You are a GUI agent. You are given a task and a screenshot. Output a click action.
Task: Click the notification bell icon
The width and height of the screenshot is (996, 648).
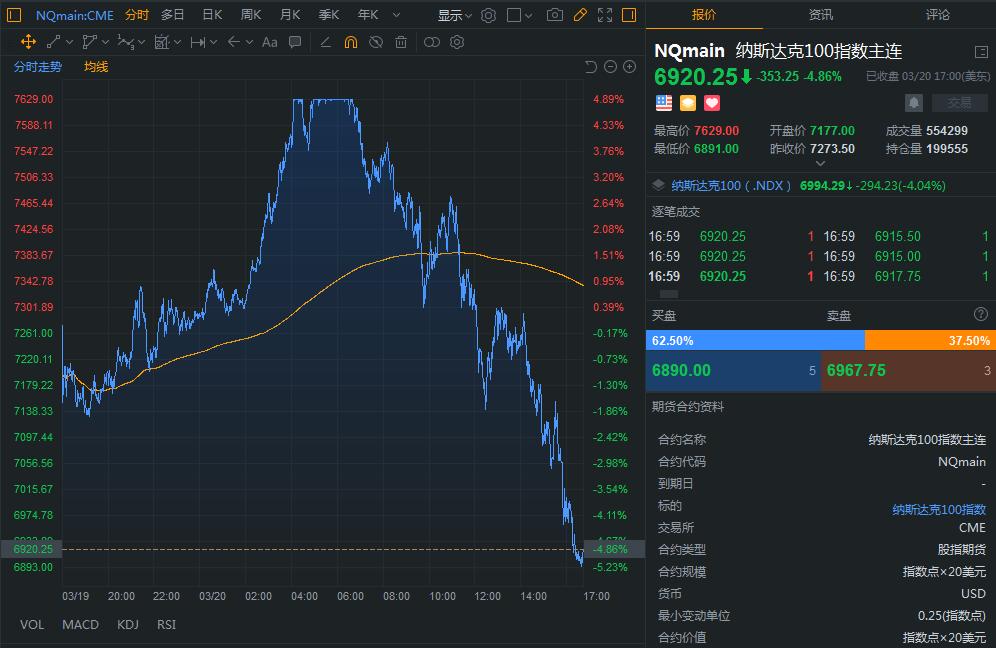913,102
